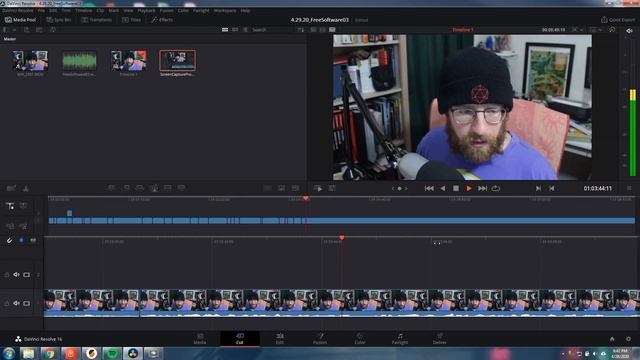Screen dimensions: 640x360
Task: Toggle the snapping magnet icon
Action: click(x=9, y=240)
